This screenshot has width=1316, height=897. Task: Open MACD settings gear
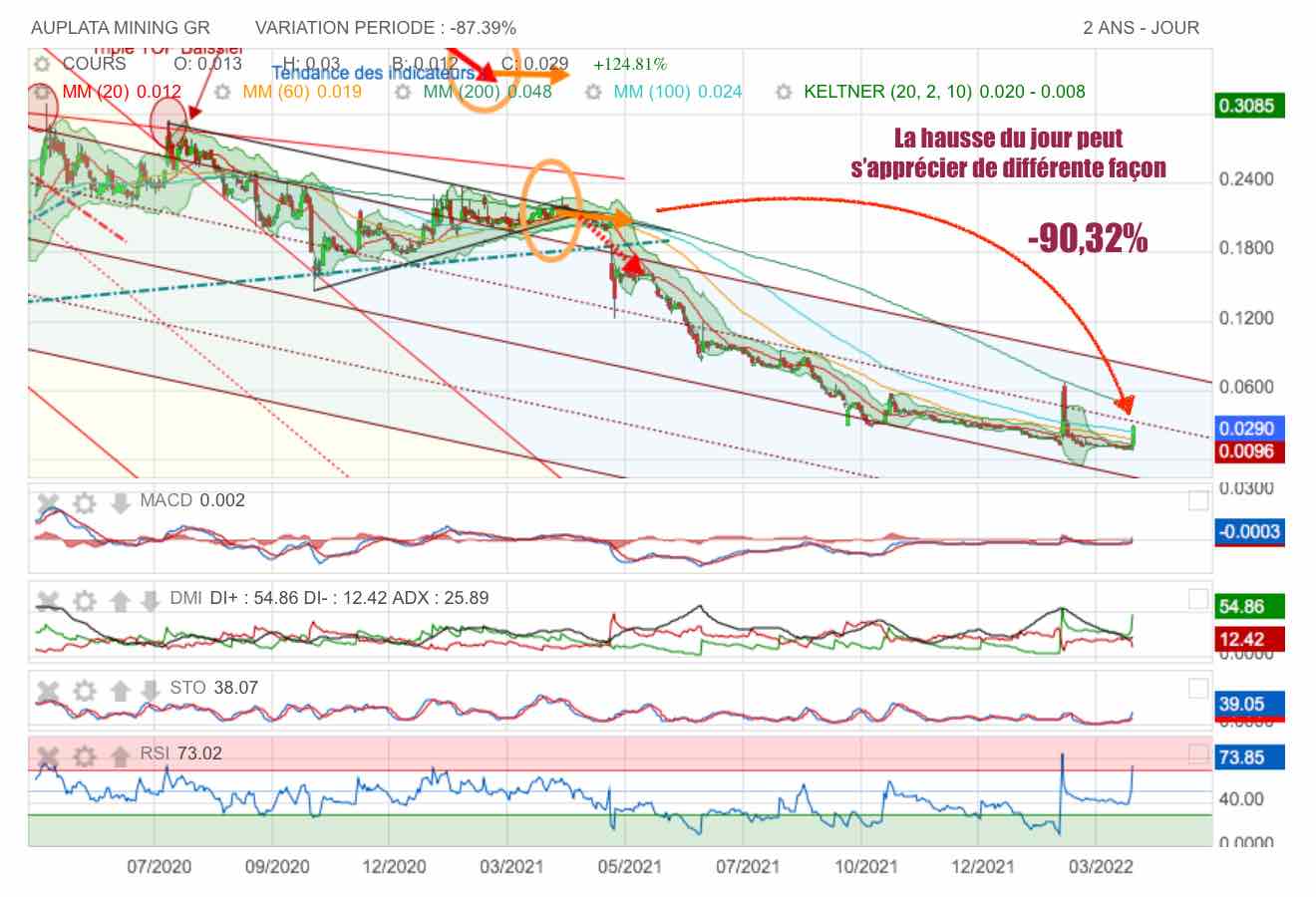click(85, 502)
